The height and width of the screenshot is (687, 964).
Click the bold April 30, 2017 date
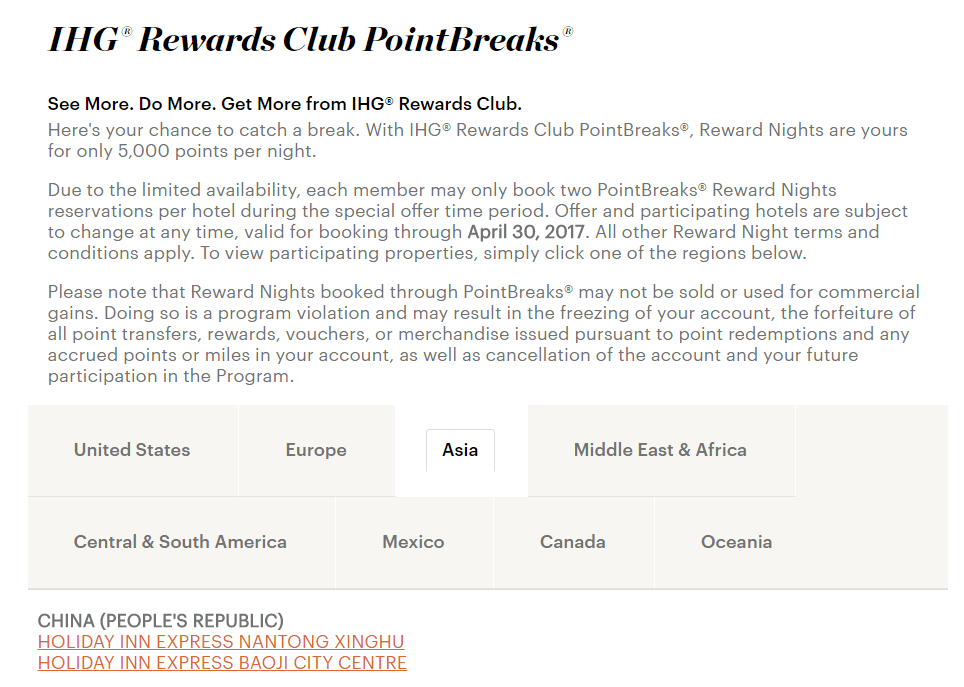pos(526,232)
